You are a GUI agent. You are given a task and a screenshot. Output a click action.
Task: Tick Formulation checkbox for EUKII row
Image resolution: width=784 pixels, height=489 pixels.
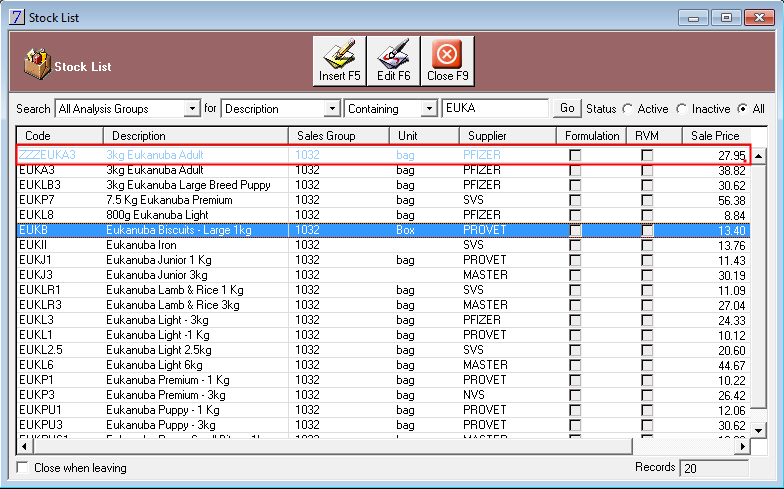[x=575, y=245]
